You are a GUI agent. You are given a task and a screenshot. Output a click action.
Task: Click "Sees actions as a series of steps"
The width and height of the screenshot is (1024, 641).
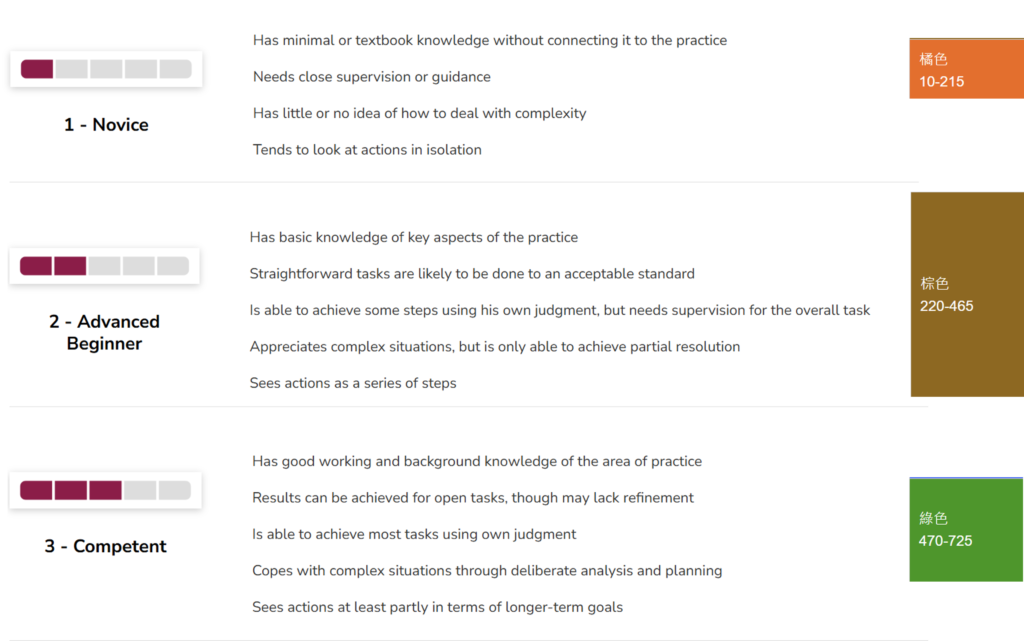tap(353, 383)
